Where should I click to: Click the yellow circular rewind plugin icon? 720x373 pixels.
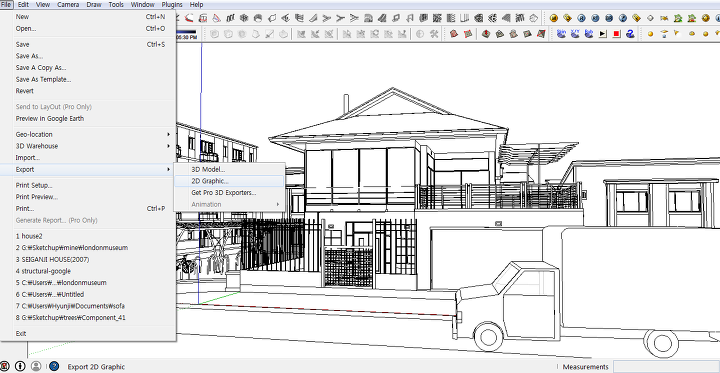point(554,18)
